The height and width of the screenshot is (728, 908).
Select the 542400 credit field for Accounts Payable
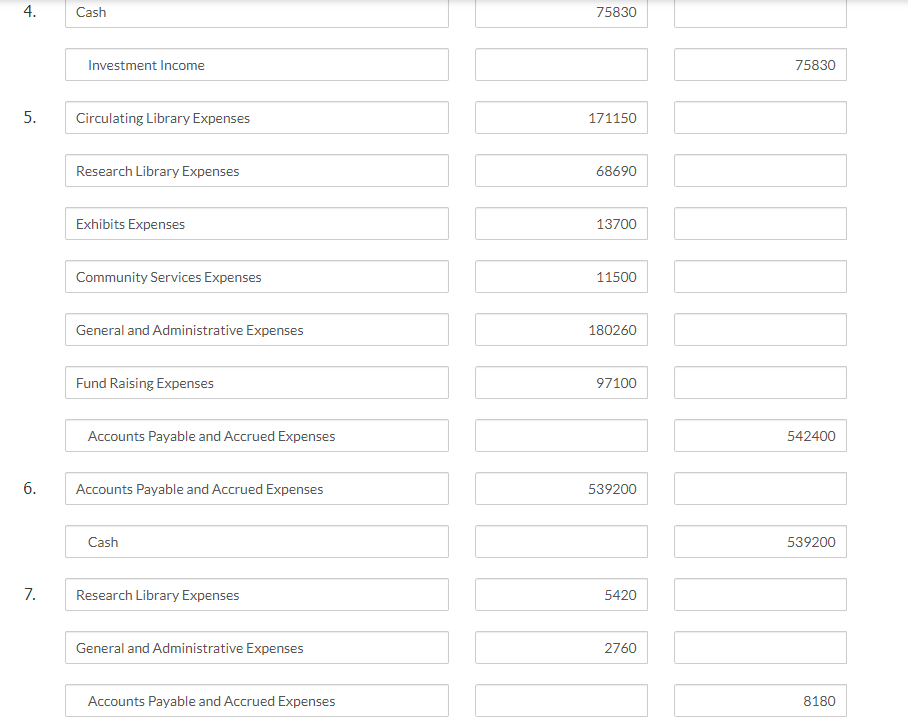(x=760, y=435)
